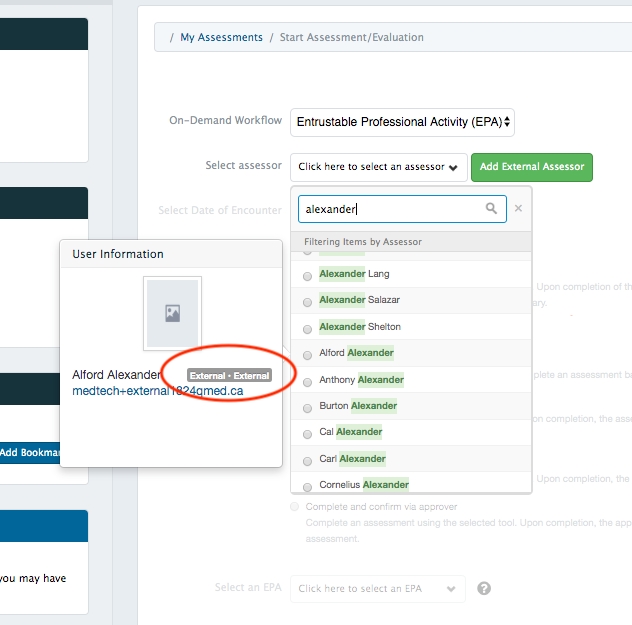Go to My Assessments breadcrumb
The width and height of the screenshot is (632, 625).
(x=221, y=38)
